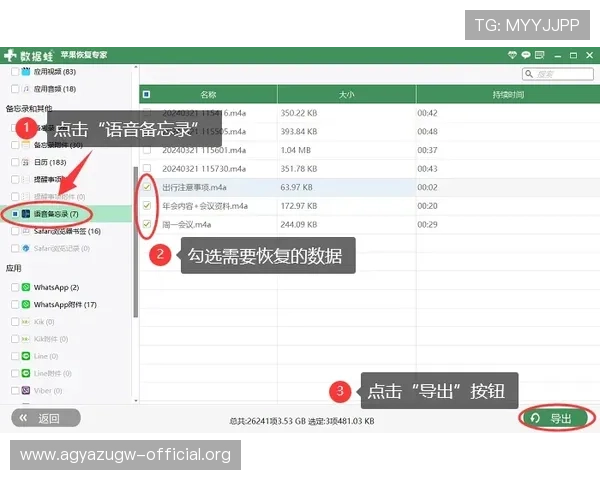Click the 应用视频 film icon
Screen dimensions: 600x480
pos(26,72)
